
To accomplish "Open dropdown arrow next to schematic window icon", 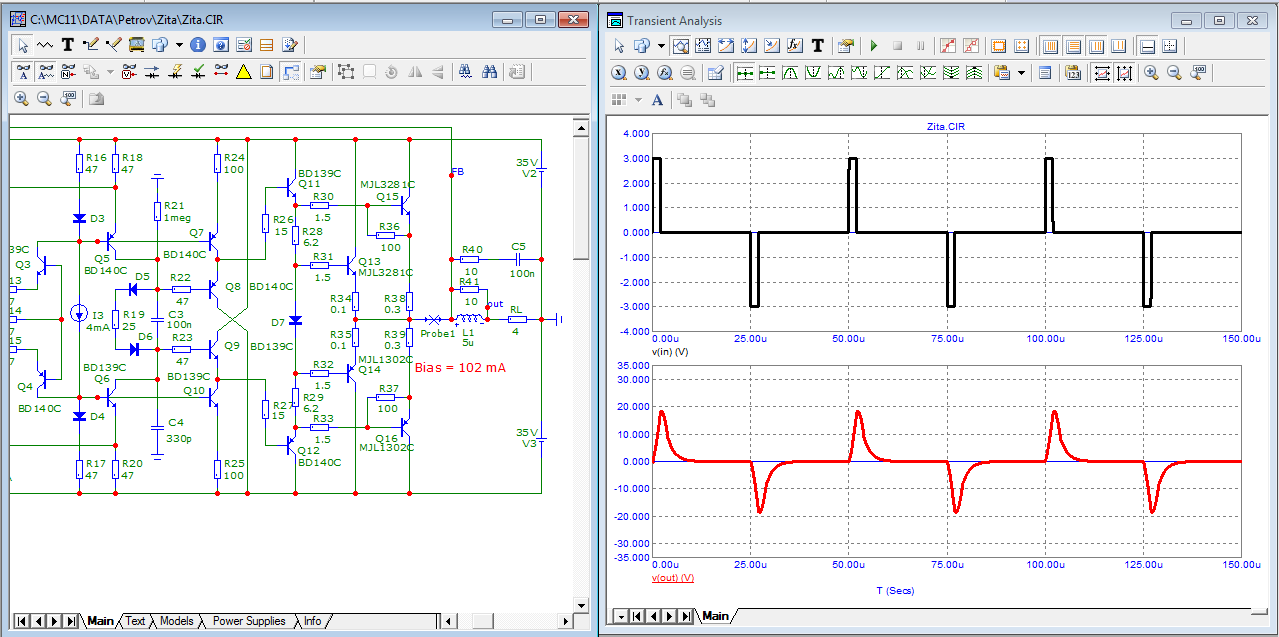I will [179, 44].
